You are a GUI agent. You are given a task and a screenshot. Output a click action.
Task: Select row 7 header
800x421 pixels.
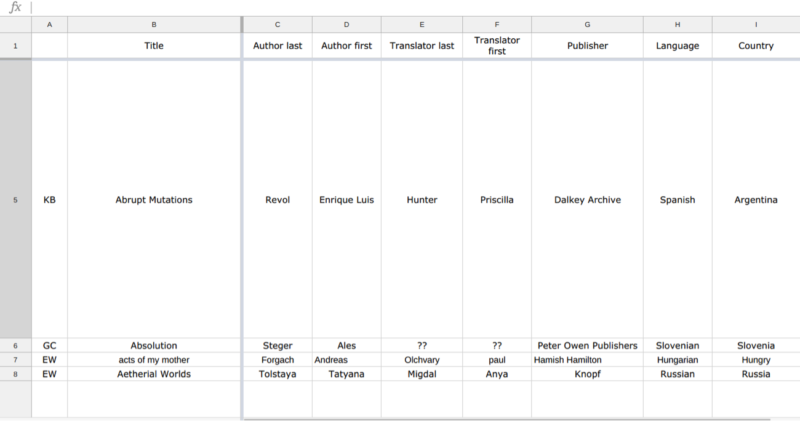click(15, 360)
